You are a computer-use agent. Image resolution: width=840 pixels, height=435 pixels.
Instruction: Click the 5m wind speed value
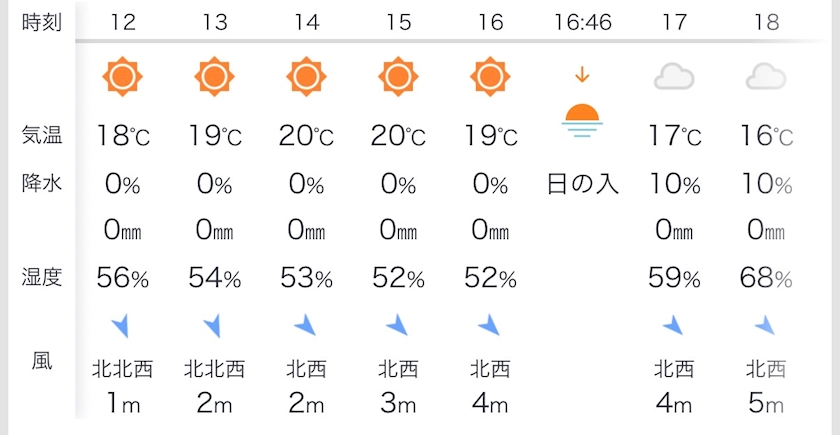(766, 403)
